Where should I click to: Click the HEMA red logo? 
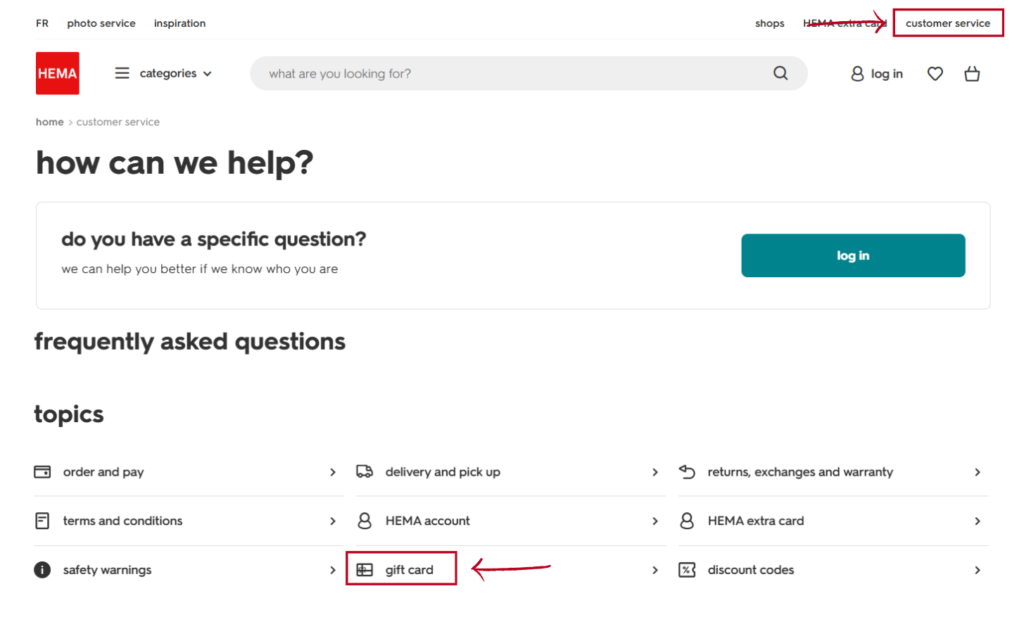[57, 73]
